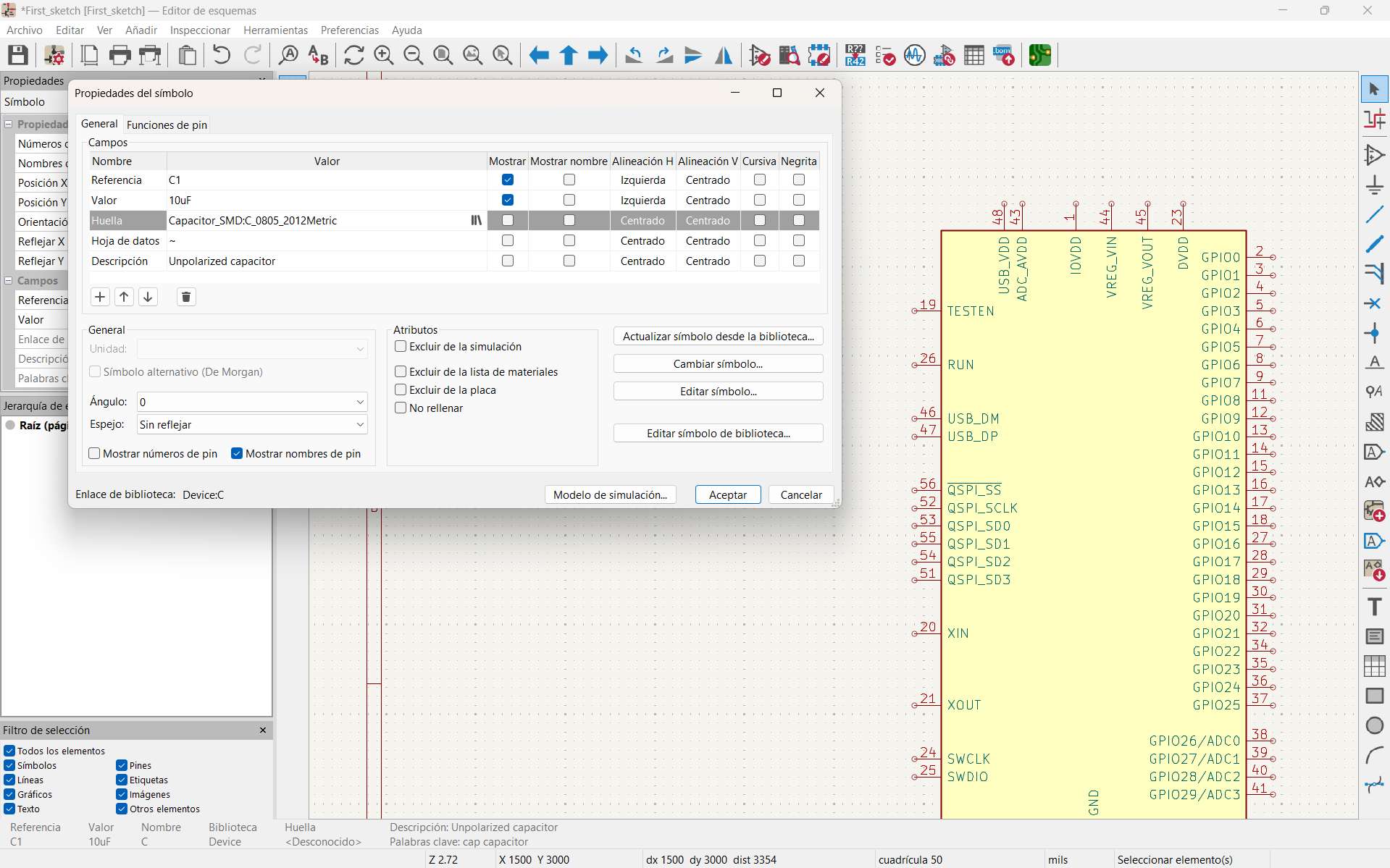Open the simulator (sine wave icon)

[x=914, y=55]
